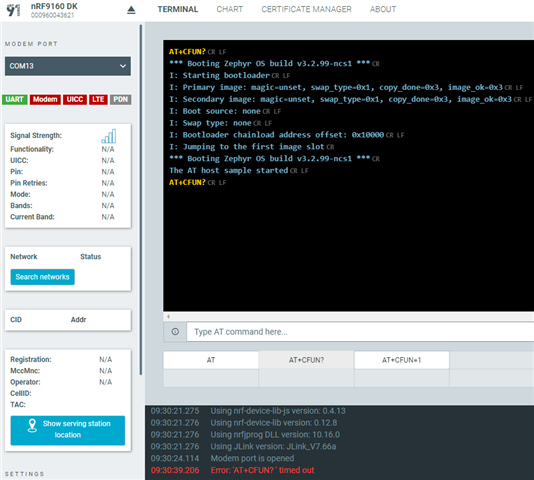Click the nrfjprog DLL version log entry
This screenshot has height=480, width=534.
[x=275, y=434]
